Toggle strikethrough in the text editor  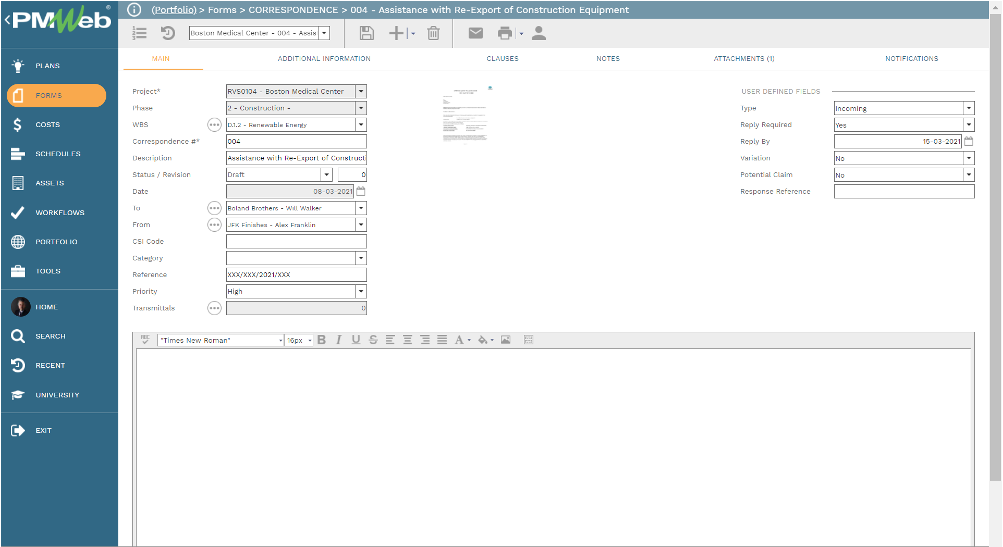373,340
